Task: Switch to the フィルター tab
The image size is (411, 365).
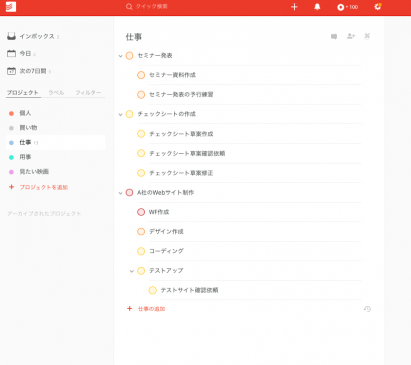Action: pyautogui.click(x=88, y=93)
